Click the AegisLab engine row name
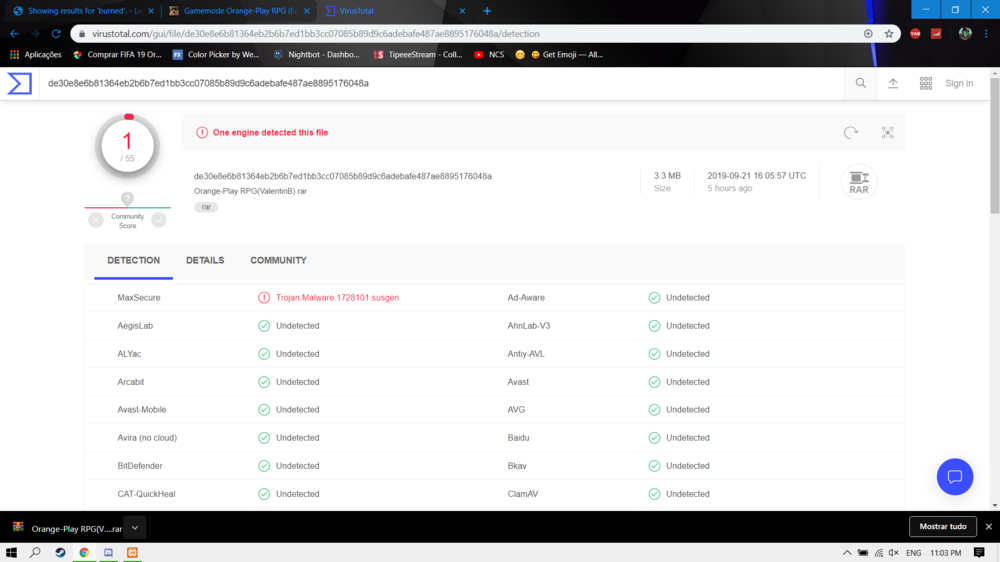The height and width of the screenshot is (562, 1000). click(135, 325)
